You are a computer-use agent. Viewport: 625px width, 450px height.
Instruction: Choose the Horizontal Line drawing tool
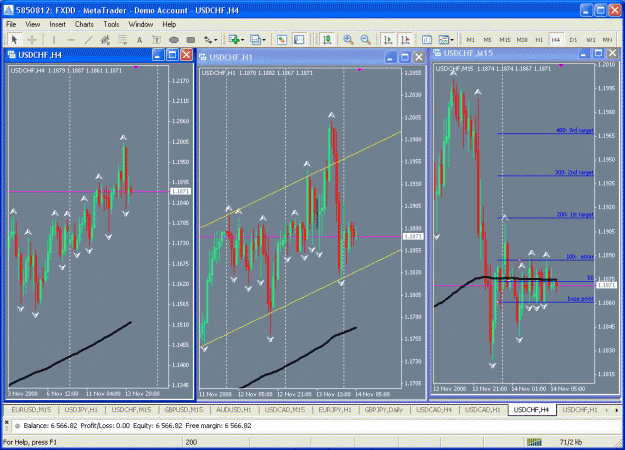click(x=71, y=39)
